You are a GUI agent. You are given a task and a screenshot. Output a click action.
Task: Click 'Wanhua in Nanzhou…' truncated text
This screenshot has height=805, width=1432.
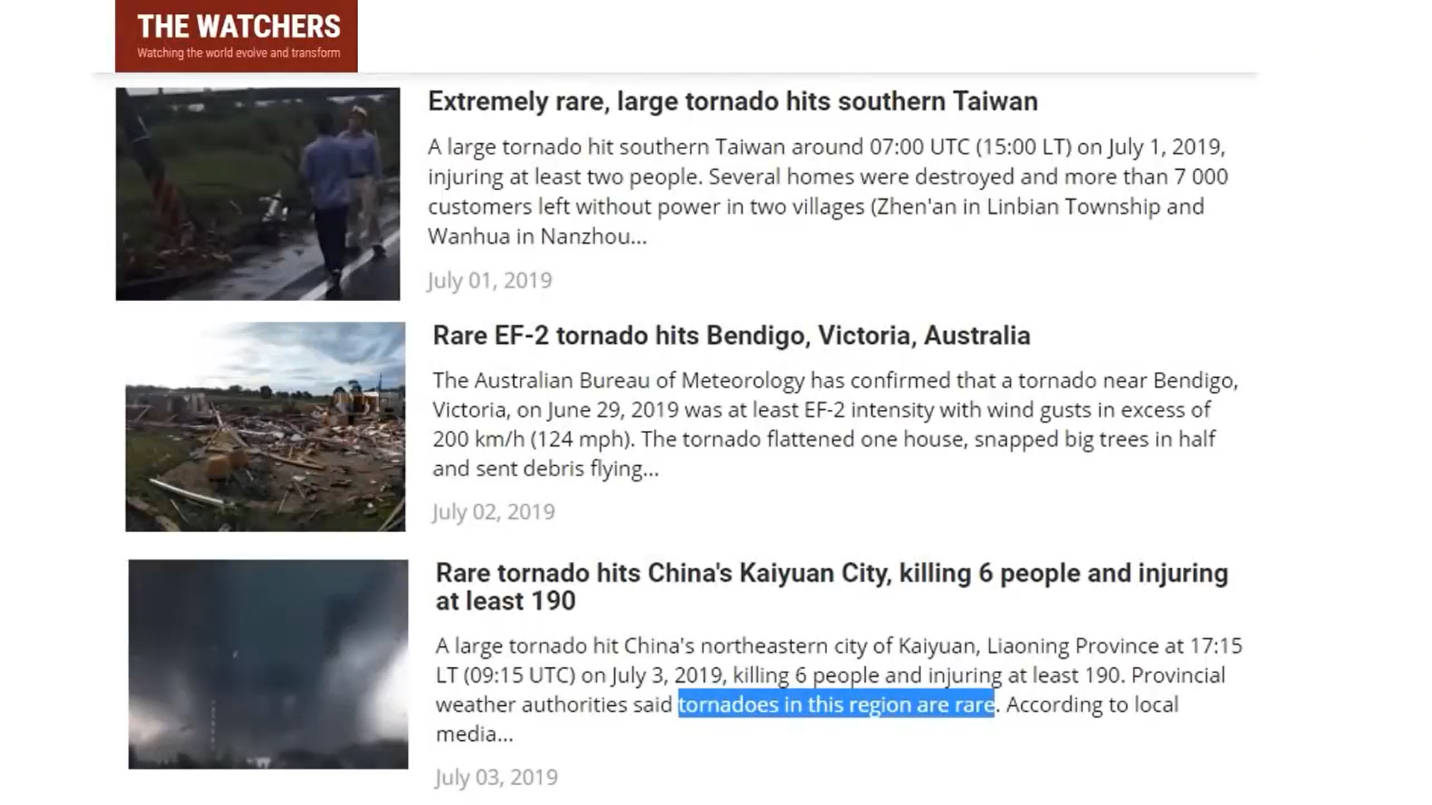(x=537, y=237)
